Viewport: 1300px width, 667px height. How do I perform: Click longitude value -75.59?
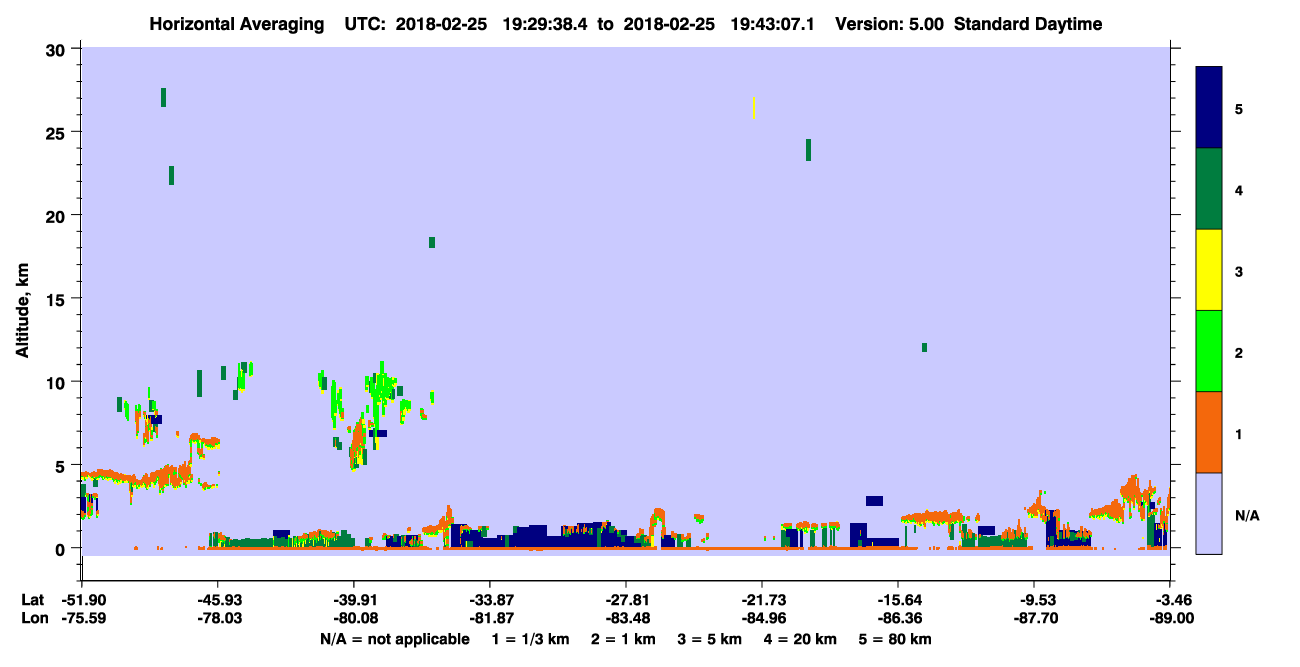coord(82,618)
